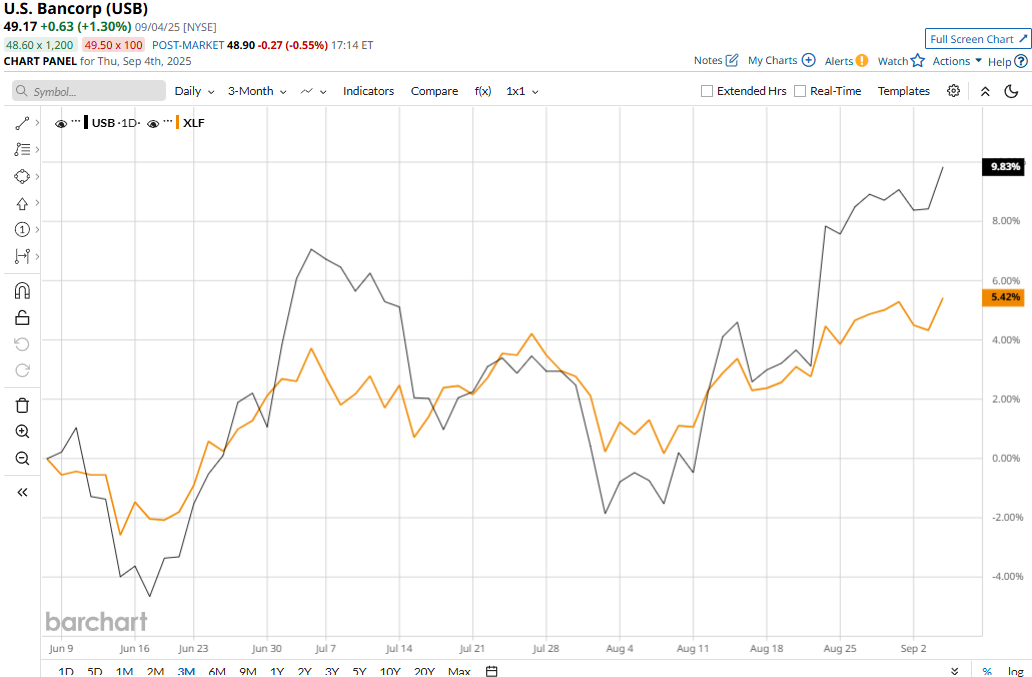Add USB to Watch list
Screen dimensions: 1032x677
901,61
